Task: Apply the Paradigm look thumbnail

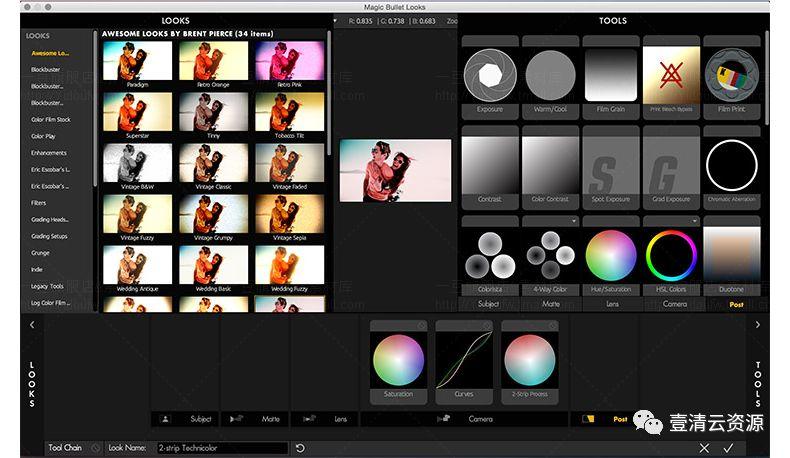Action: (138, 61)
